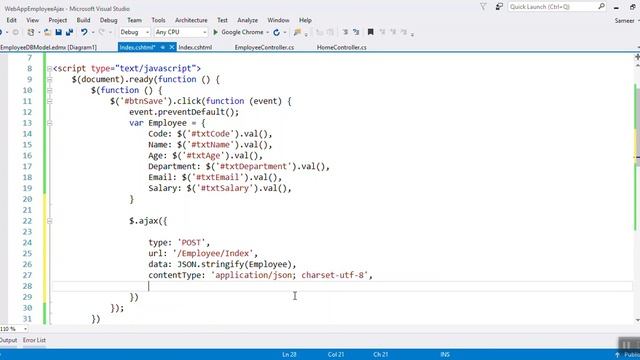Viewport: 640px width, 360px height.
Task: Switch to HomeController.cs tab
Action: pos(342,47)
